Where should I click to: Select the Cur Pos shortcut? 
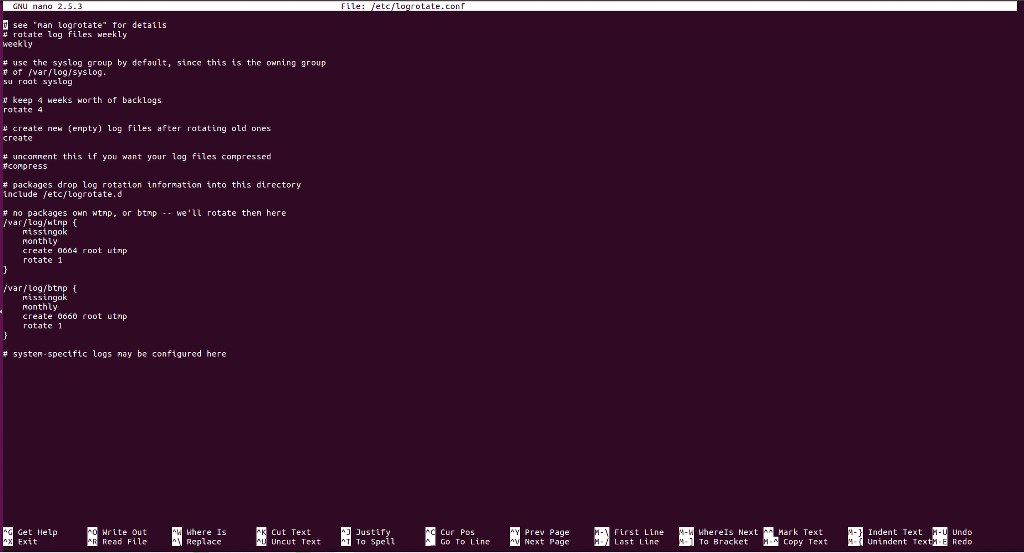click(457, 532)
